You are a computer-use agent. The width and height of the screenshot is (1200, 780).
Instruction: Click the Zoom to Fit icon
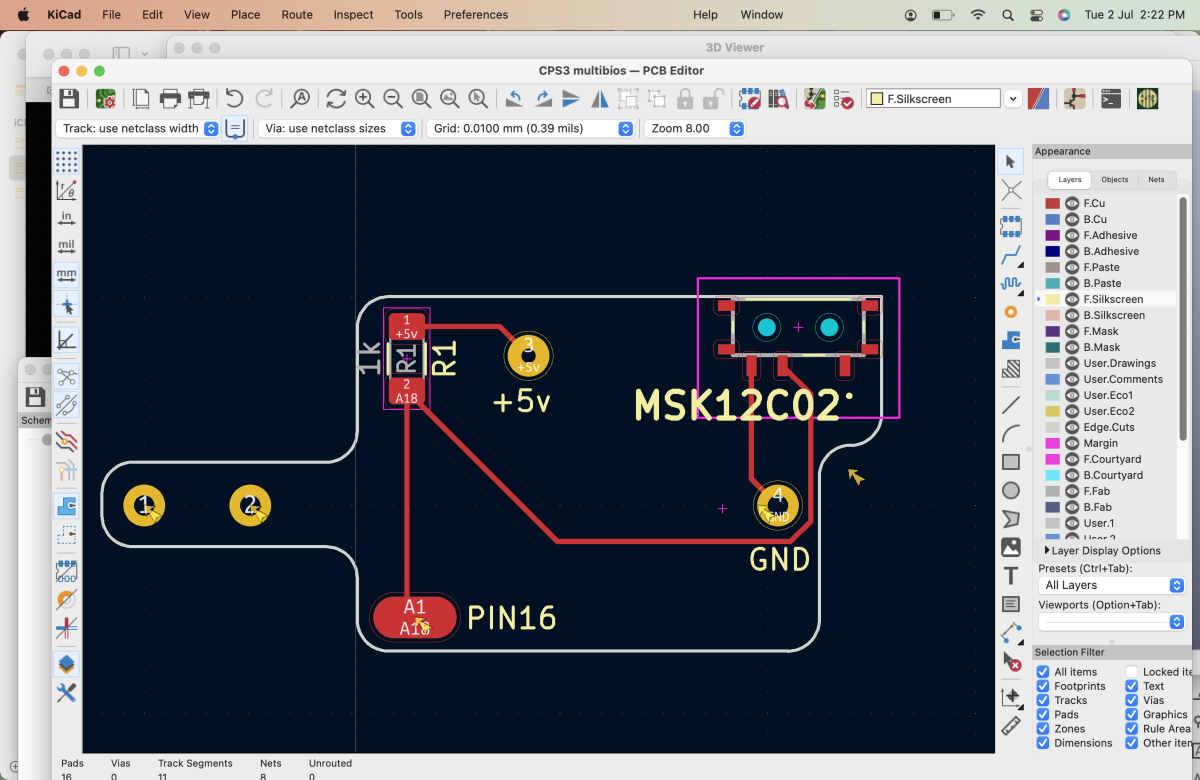422,99
